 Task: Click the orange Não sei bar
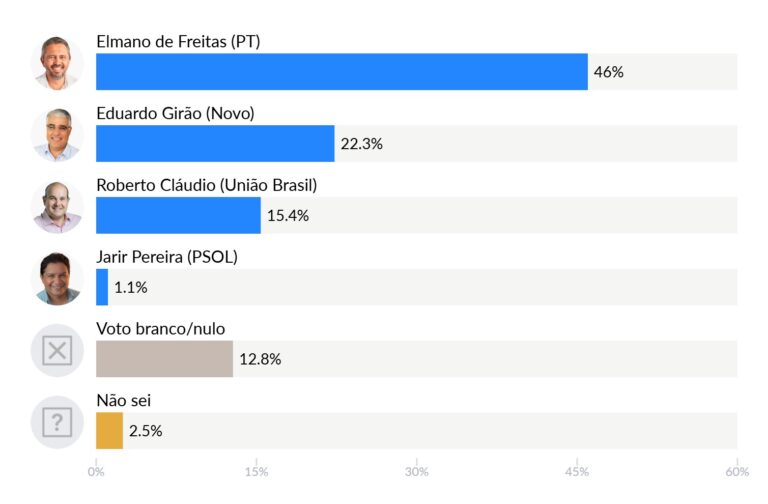109,431
